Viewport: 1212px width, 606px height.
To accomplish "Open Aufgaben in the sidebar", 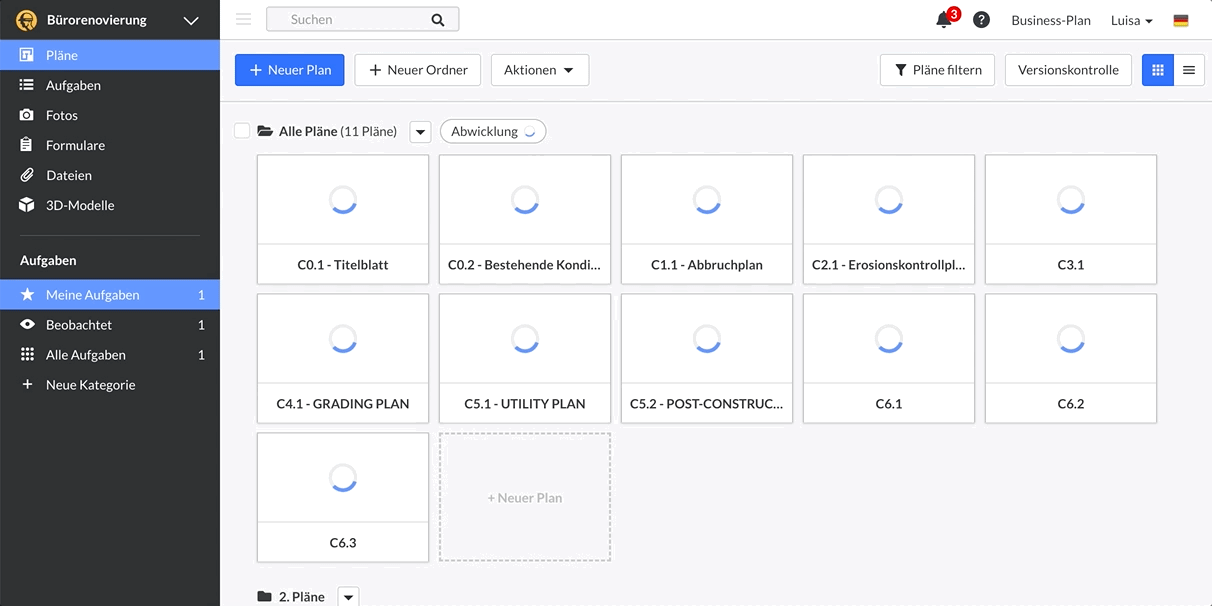I will tap(110, 85).
